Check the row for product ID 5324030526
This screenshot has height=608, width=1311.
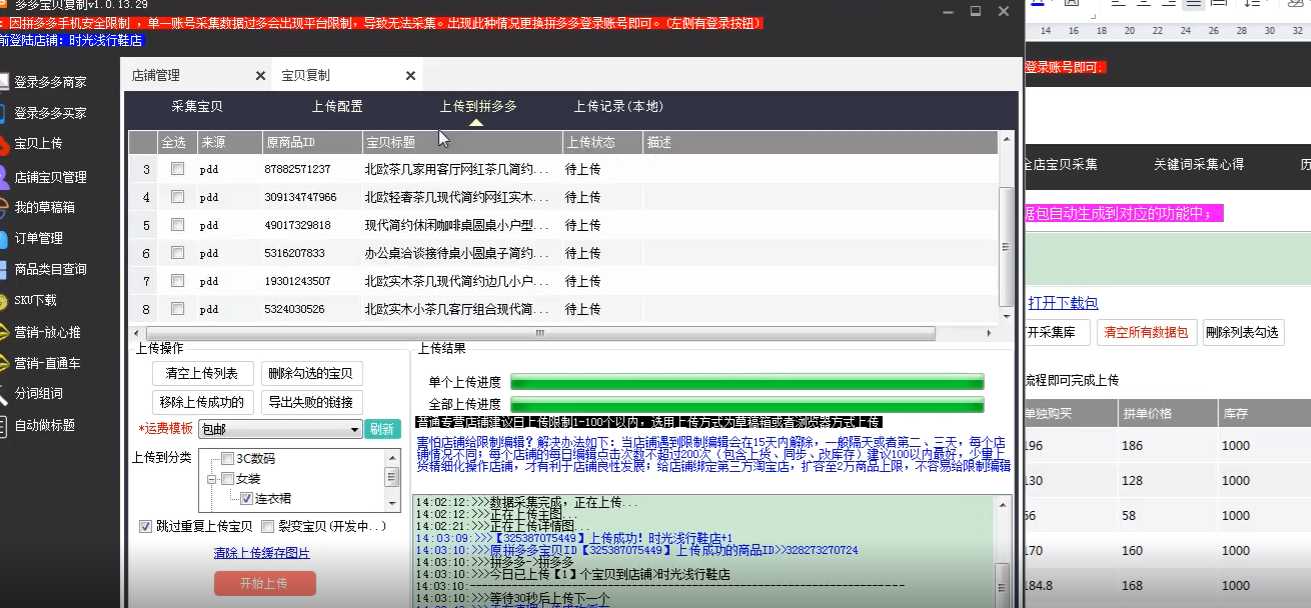pyautogui.click(x=177, y=309)
